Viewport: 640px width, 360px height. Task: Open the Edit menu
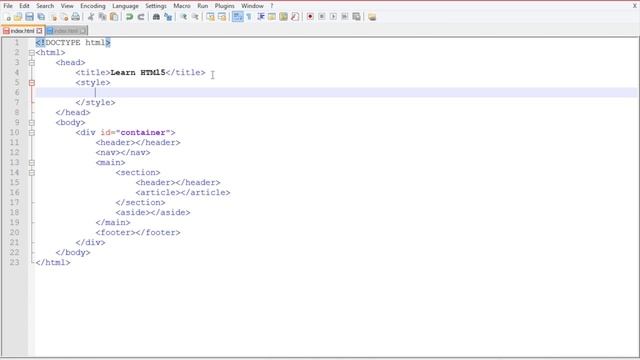tap(24, 6)
